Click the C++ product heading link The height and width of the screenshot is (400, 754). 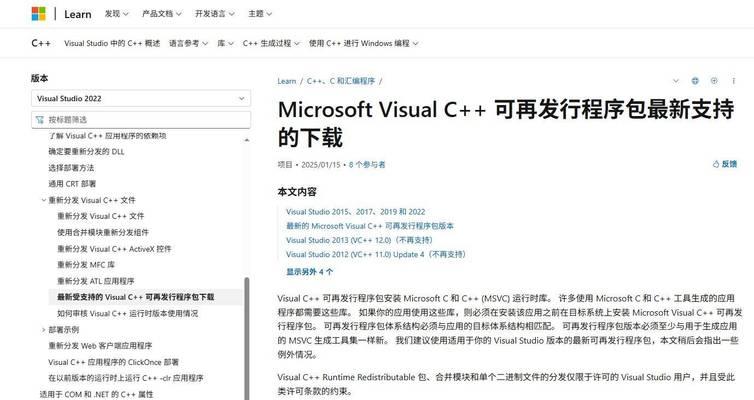pyautogui.click(x=41, y=43)
